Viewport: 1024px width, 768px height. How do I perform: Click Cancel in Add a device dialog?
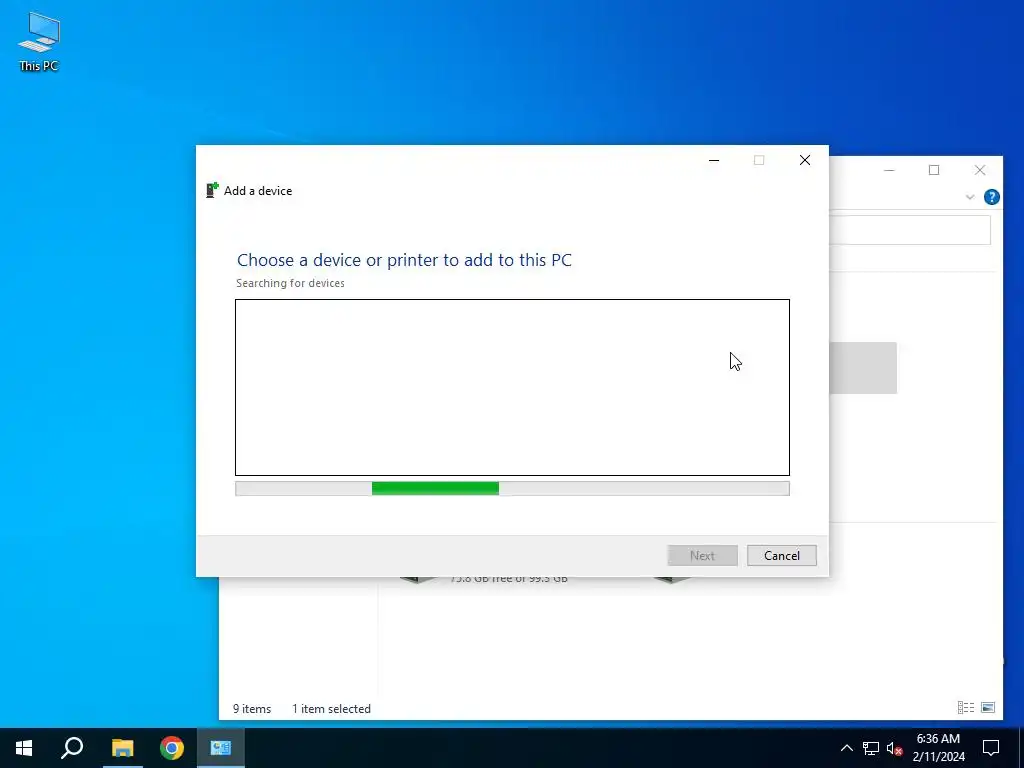782,556
